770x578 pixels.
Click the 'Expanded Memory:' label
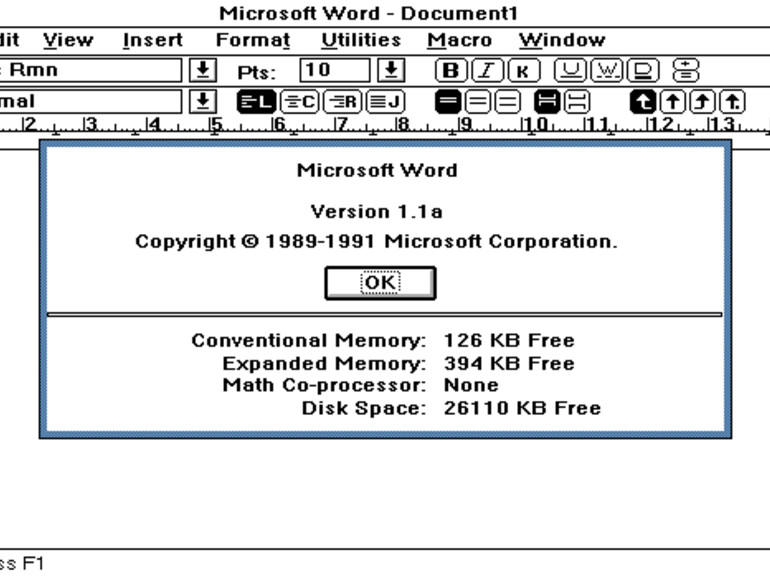[x=325, y=363]
